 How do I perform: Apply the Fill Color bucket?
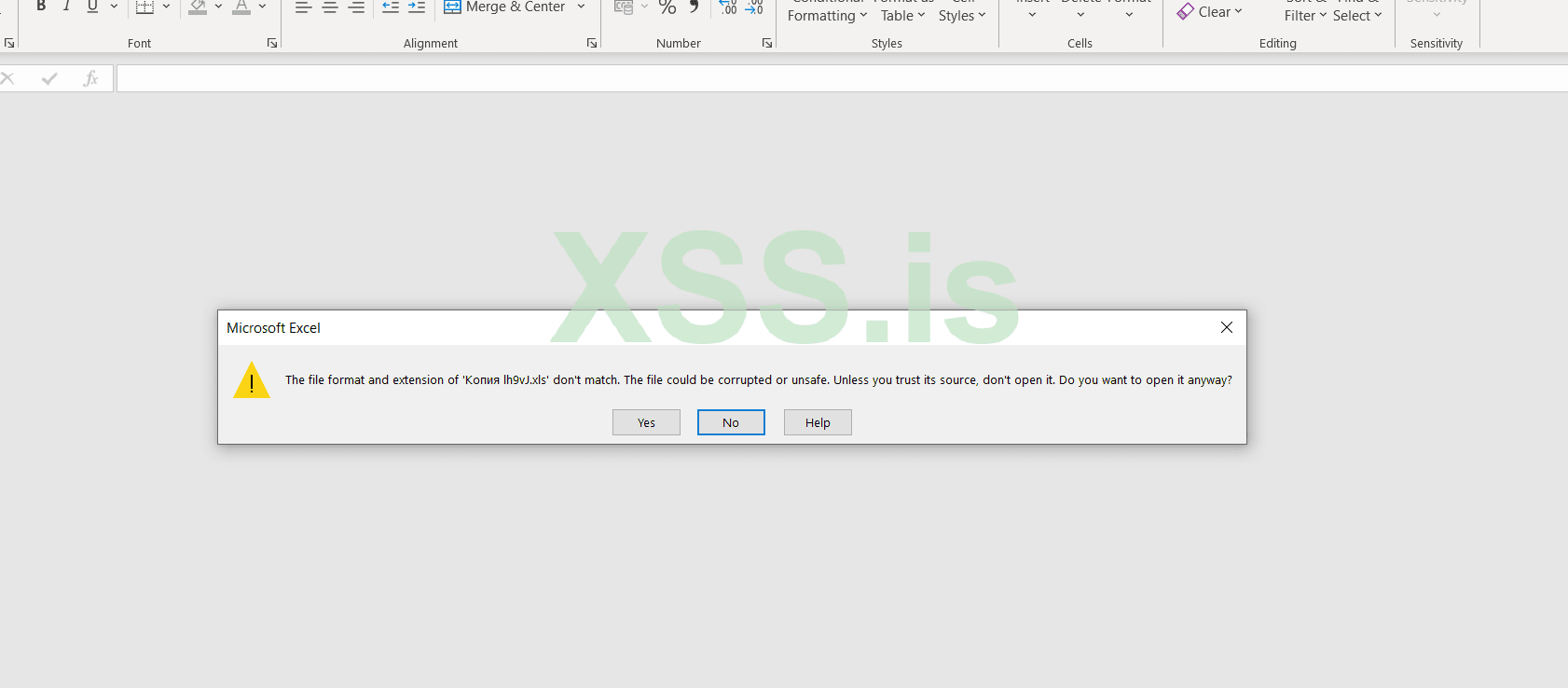pos(198,7)
